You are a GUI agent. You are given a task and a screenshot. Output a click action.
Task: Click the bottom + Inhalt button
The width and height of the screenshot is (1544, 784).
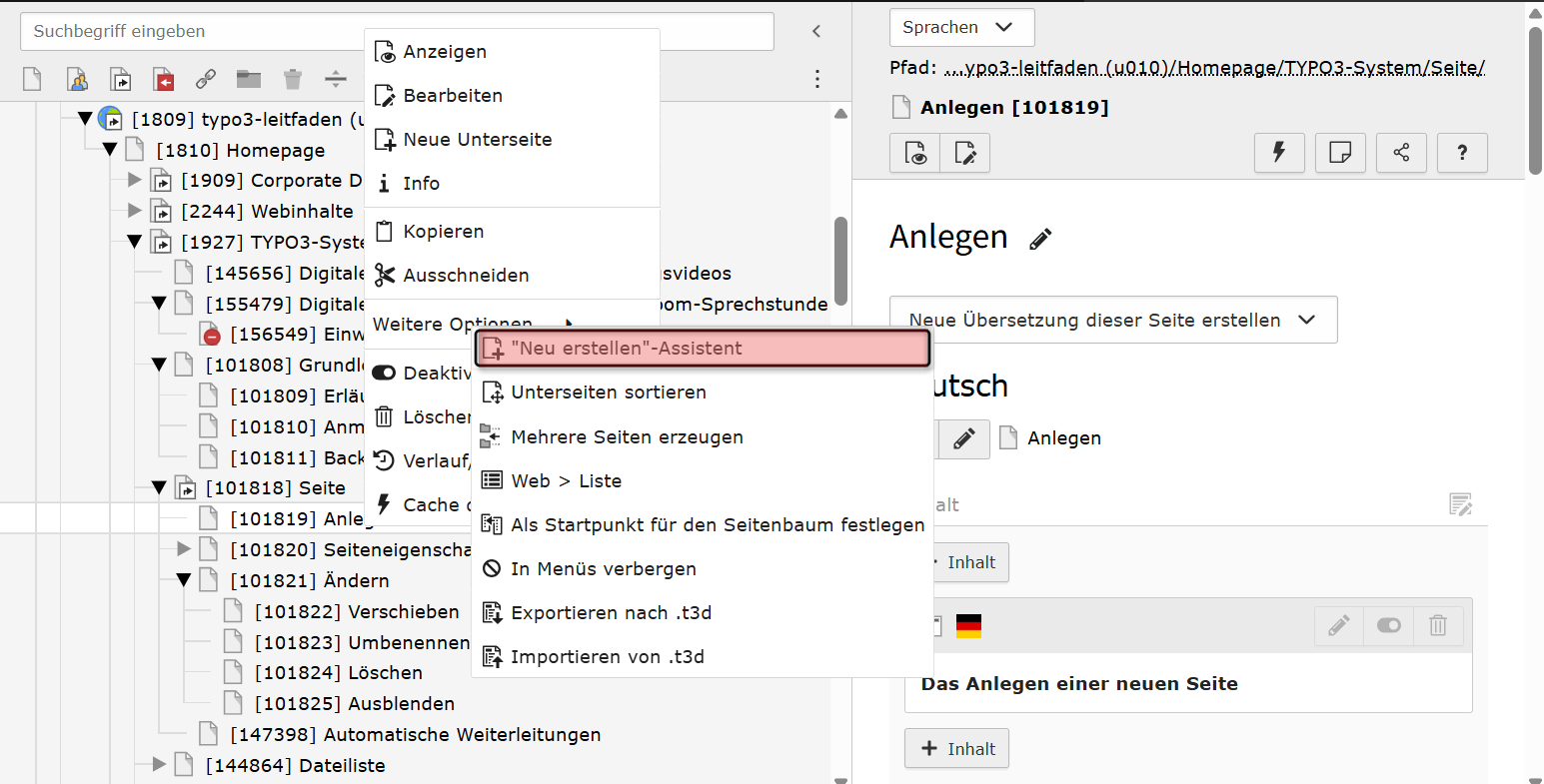tap(956, 749)
